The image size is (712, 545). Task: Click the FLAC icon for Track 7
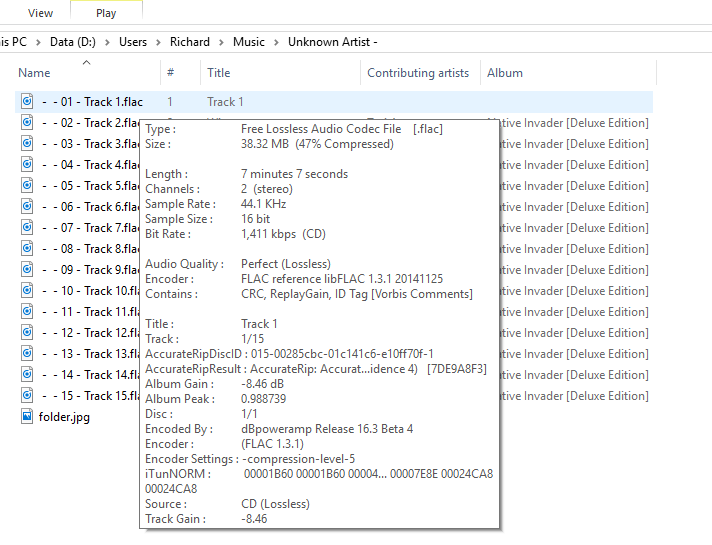click(x=27, y=227)
